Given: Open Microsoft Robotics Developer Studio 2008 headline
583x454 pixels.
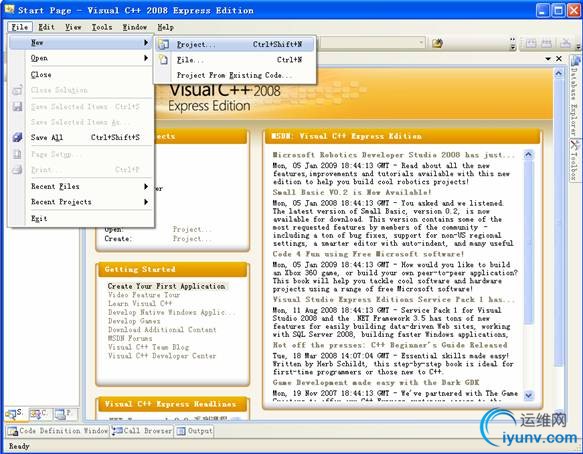Looking at the screenshot, I should [394, 155].
